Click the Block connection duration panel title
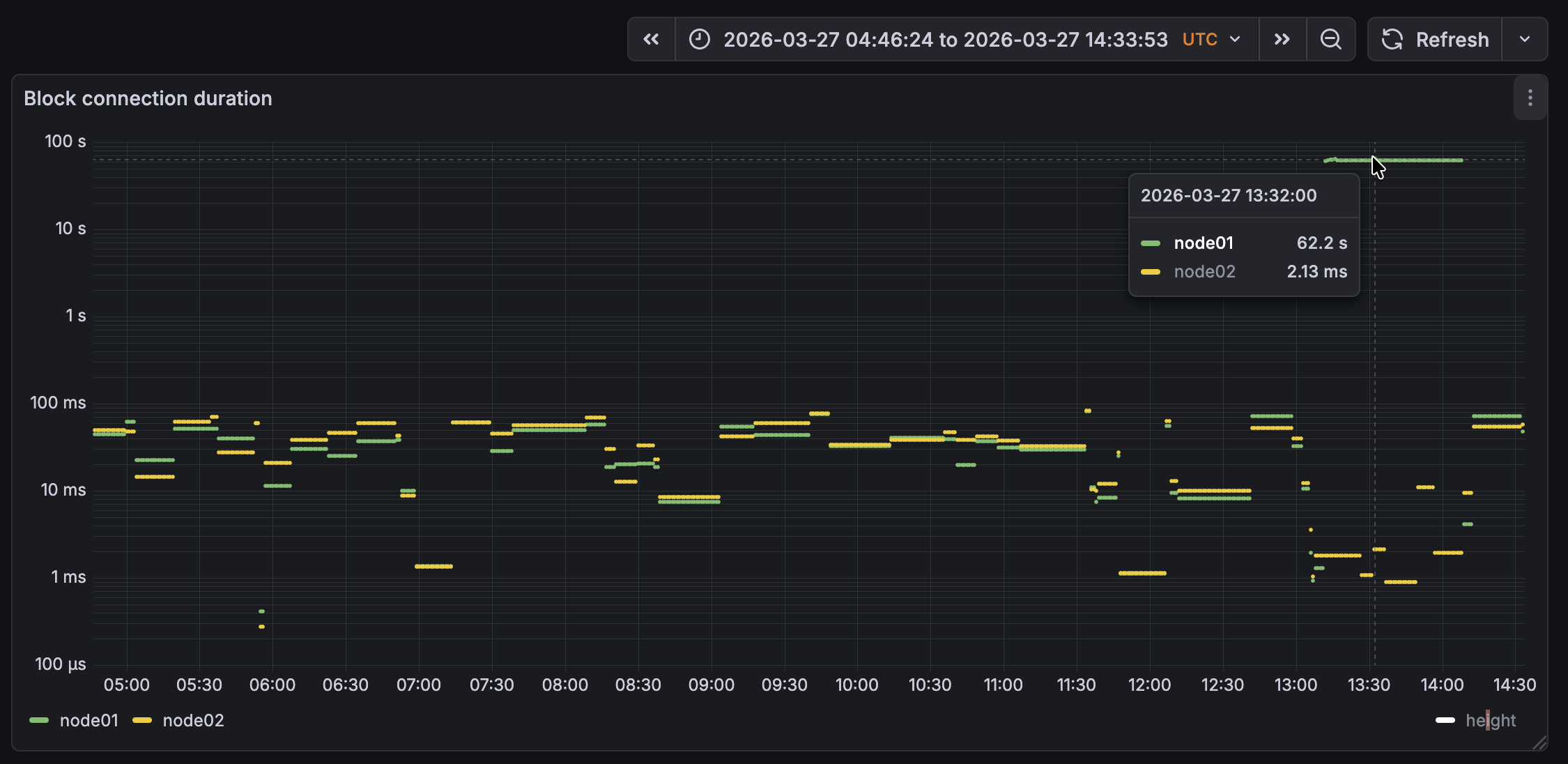This screenshot has height=764, width=1568. 148,98
